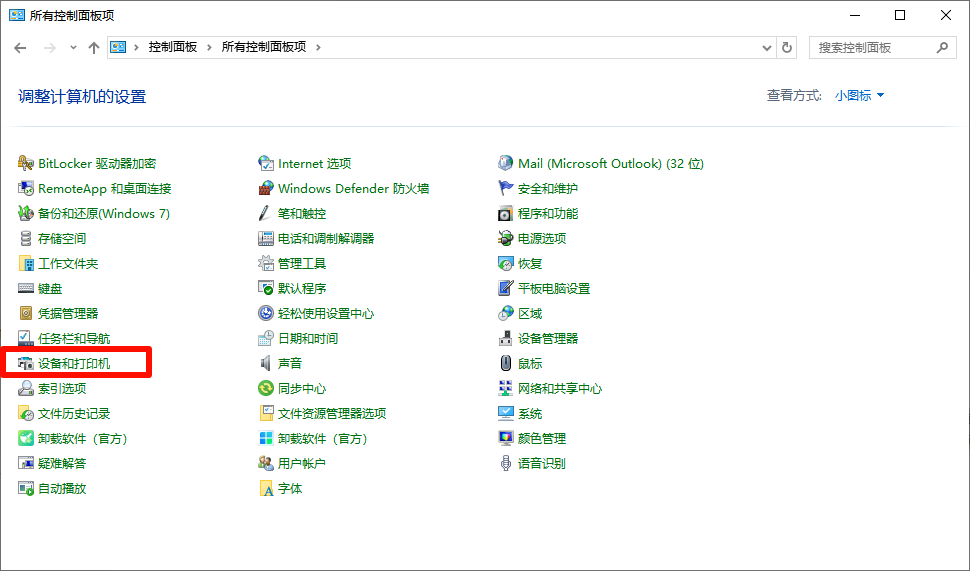
Task: Click the 凭据管理器 icon
Action: coord(25,314)
